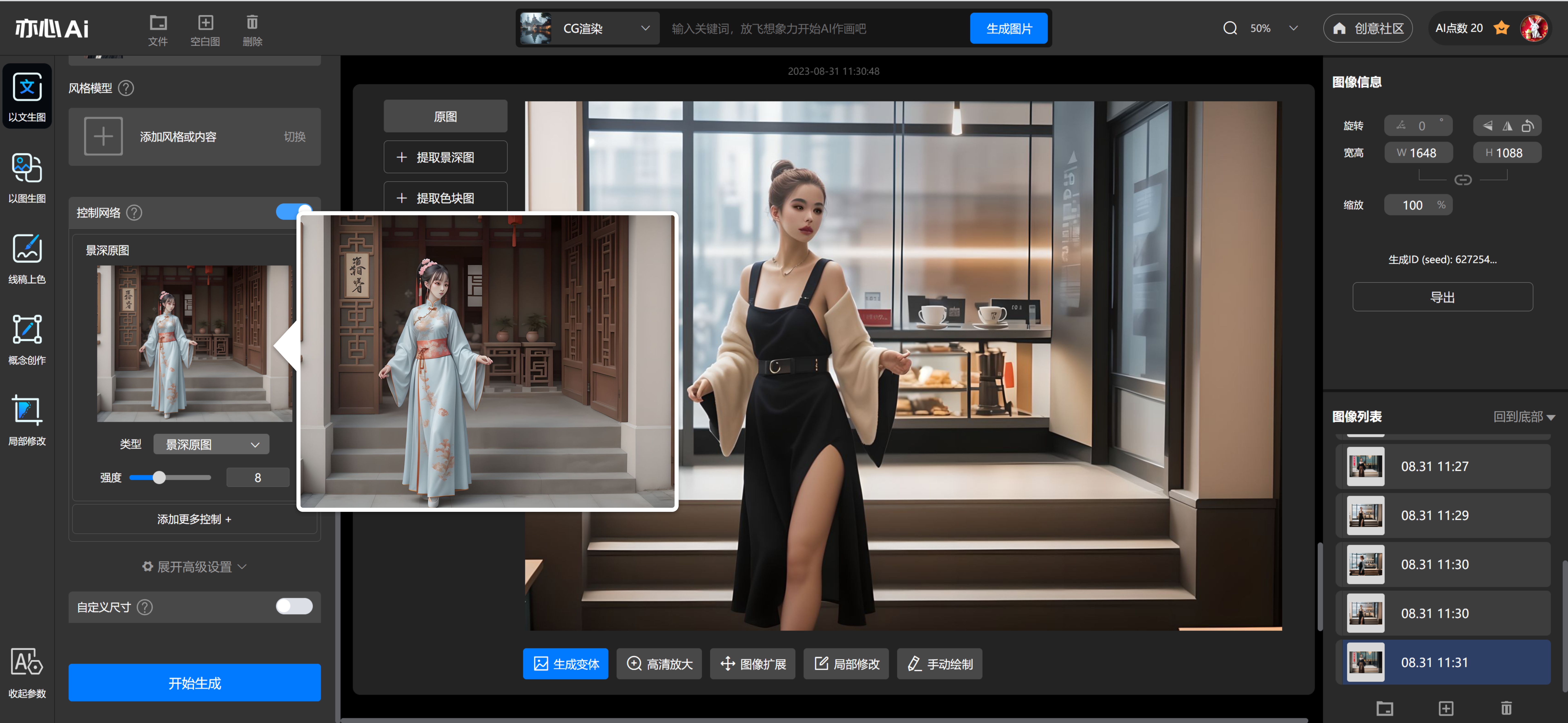Expand 展开高级设置 advanced settings
The width and height of the screenshot is (1568, 723).
tap(194, 567)
